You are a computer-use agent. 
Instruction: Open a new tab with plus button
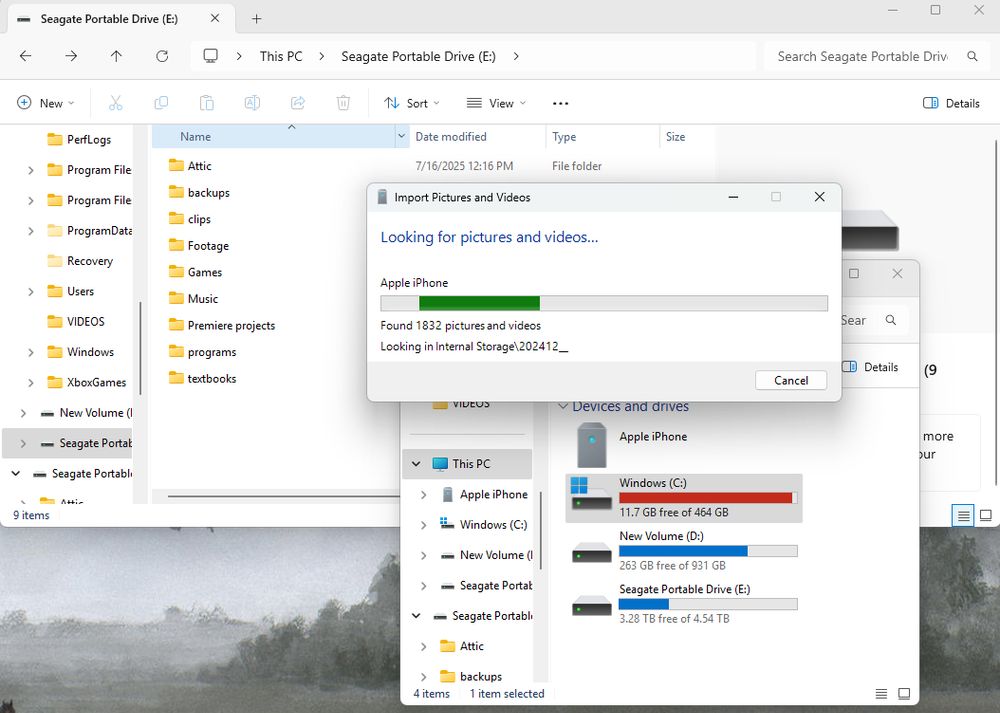coord(256,18)
